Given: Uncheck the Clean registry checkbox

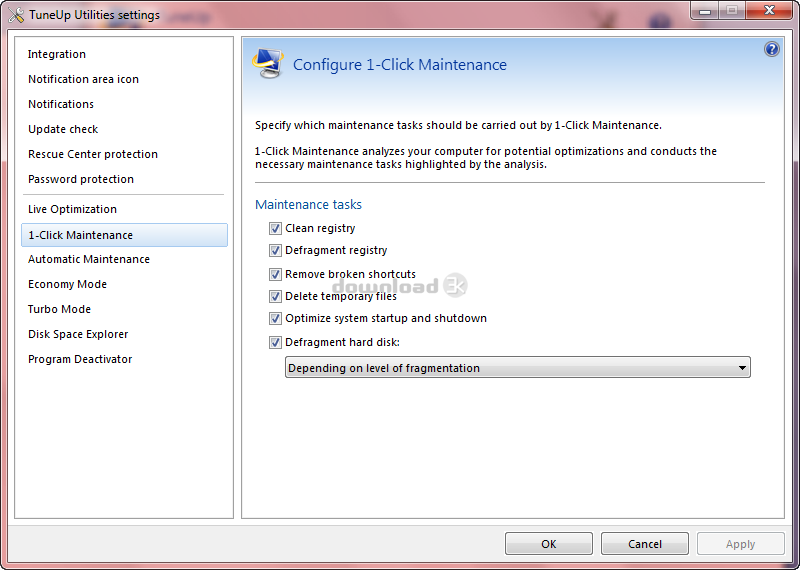Looking at the screenshot, I should pos(275,228).
